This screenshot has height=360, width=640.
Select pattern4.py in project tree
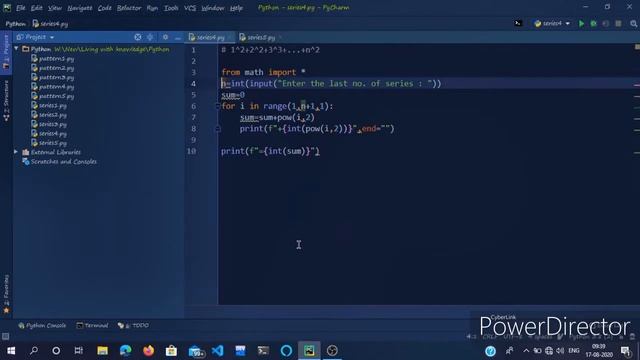click(53, 87)
